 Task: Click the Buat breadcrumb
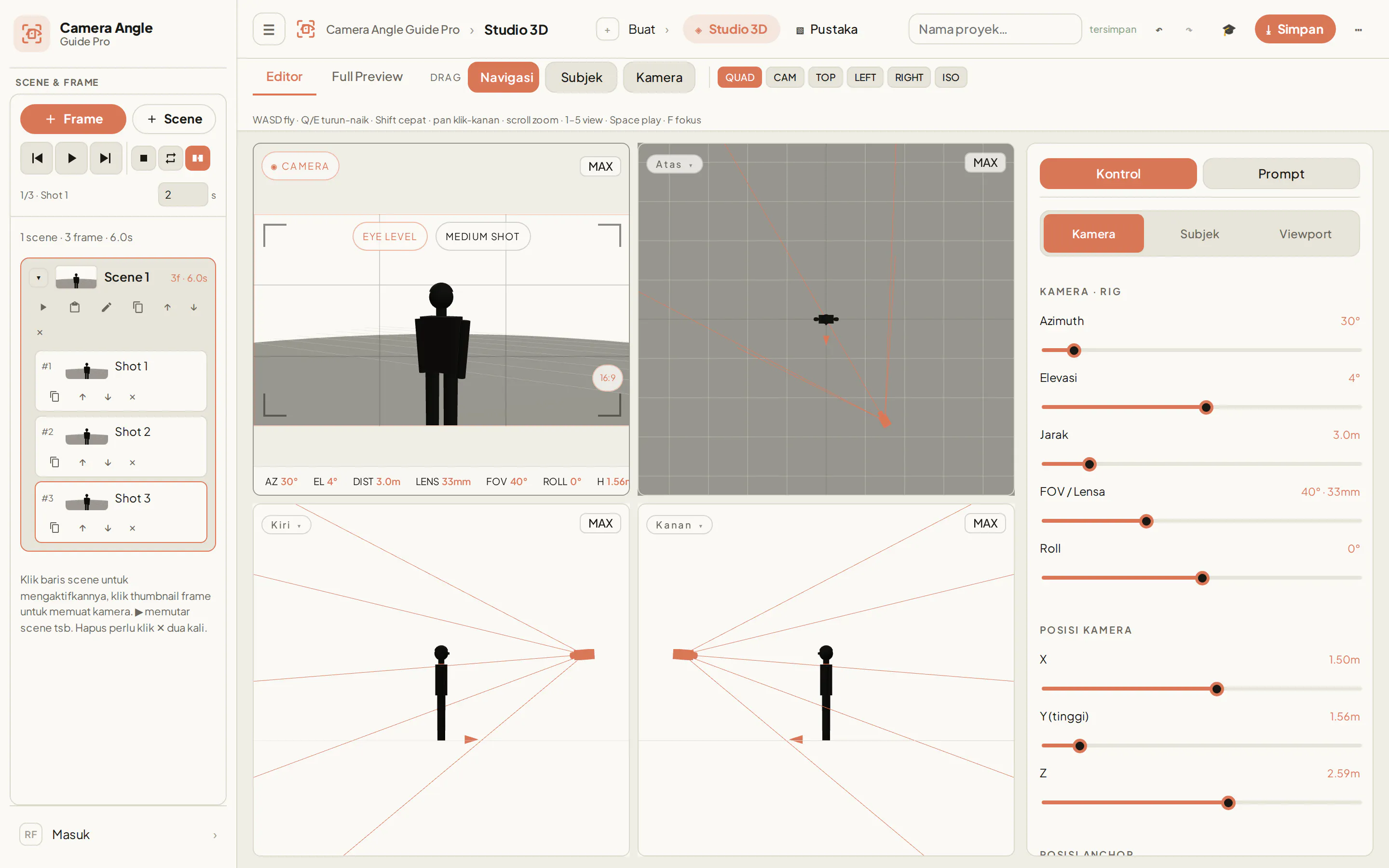click(x=642, y=29)
